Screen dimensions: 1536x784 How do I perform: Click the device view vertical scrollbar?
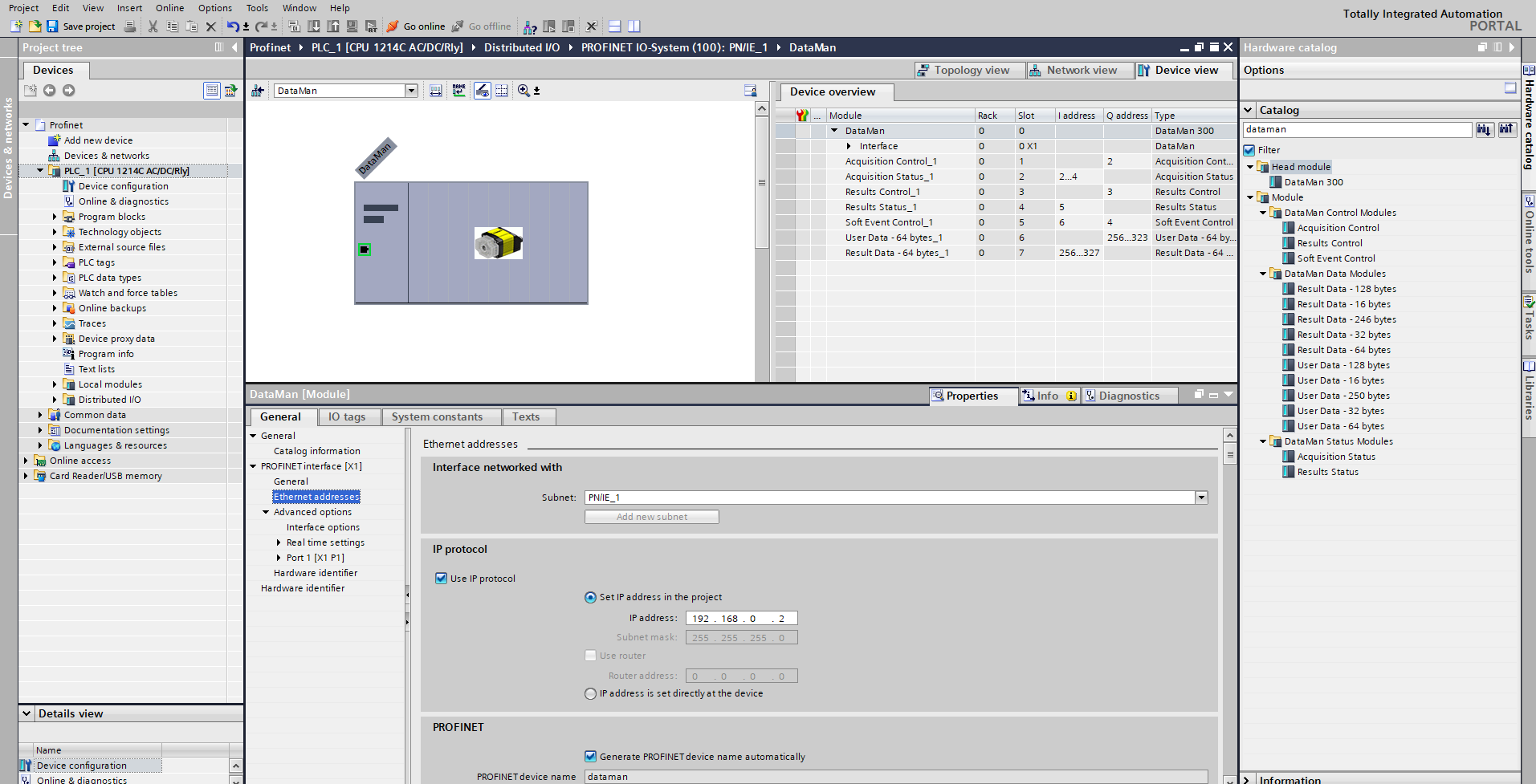click(x=762, y=241)
